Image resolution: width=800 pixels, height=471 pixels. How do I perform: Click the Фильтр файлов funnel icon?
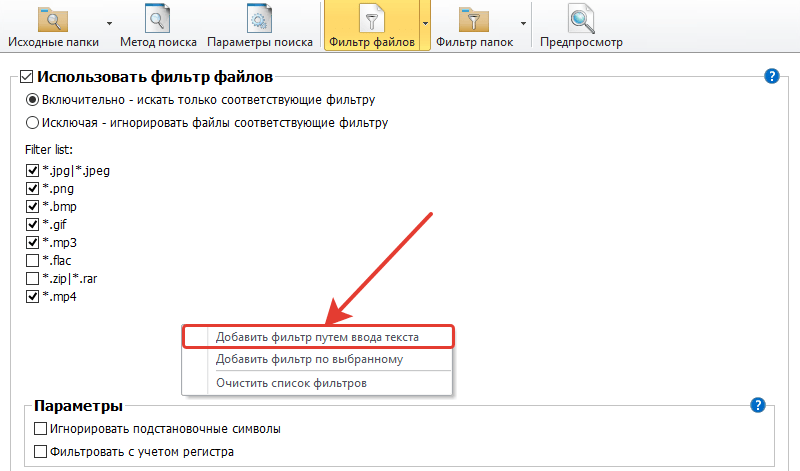(x=372, y=19)
